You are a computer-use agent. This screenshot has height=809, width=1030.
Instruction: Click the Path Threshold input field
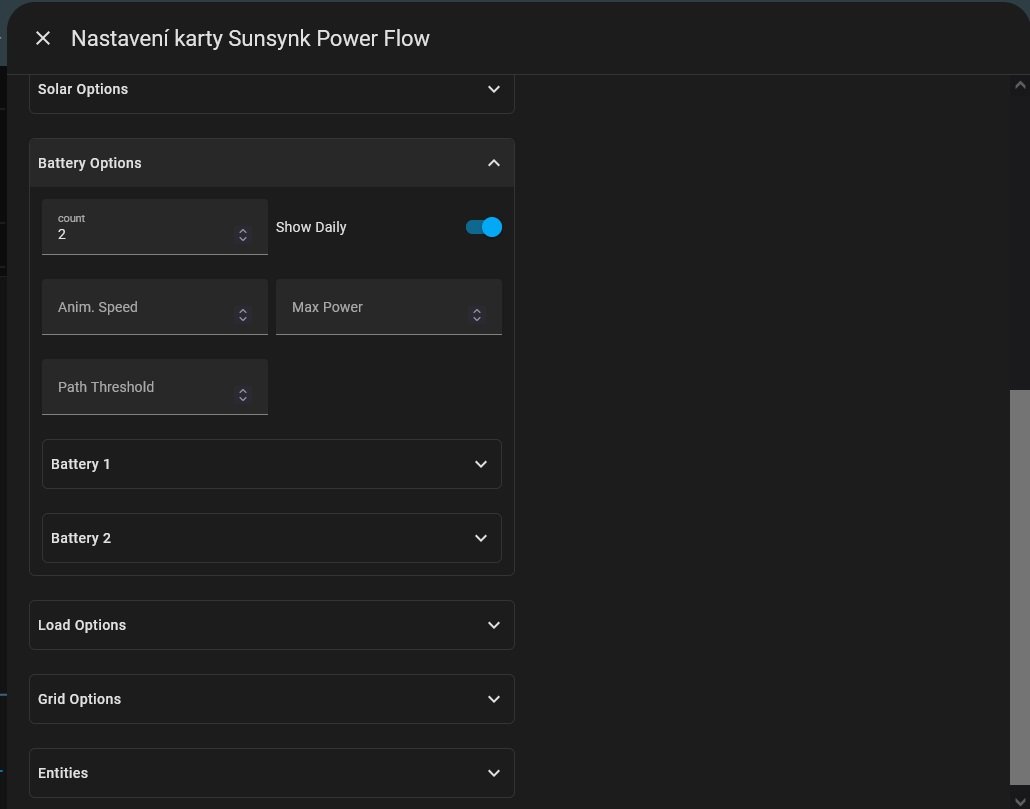(x=140, y=388)
